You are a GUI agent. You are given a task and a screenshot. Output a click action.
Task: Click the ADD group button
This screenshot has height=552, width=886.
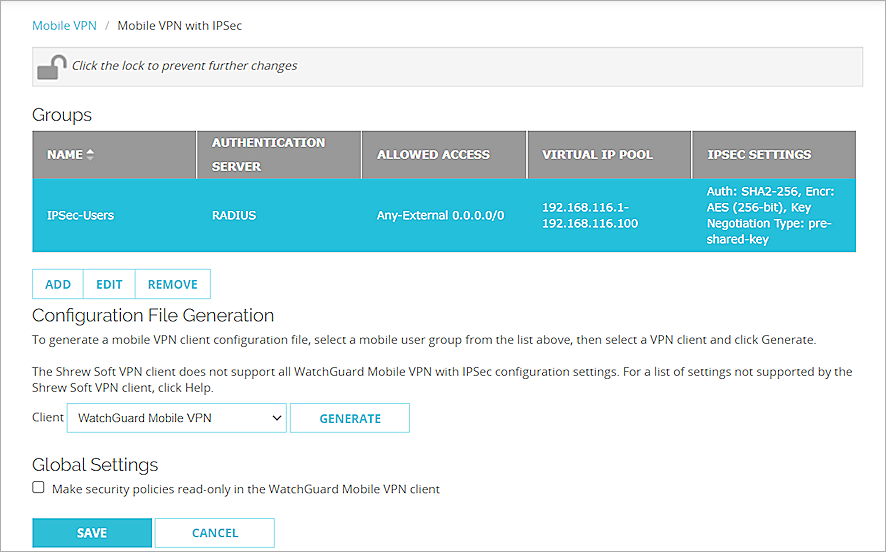coord(58,284)
